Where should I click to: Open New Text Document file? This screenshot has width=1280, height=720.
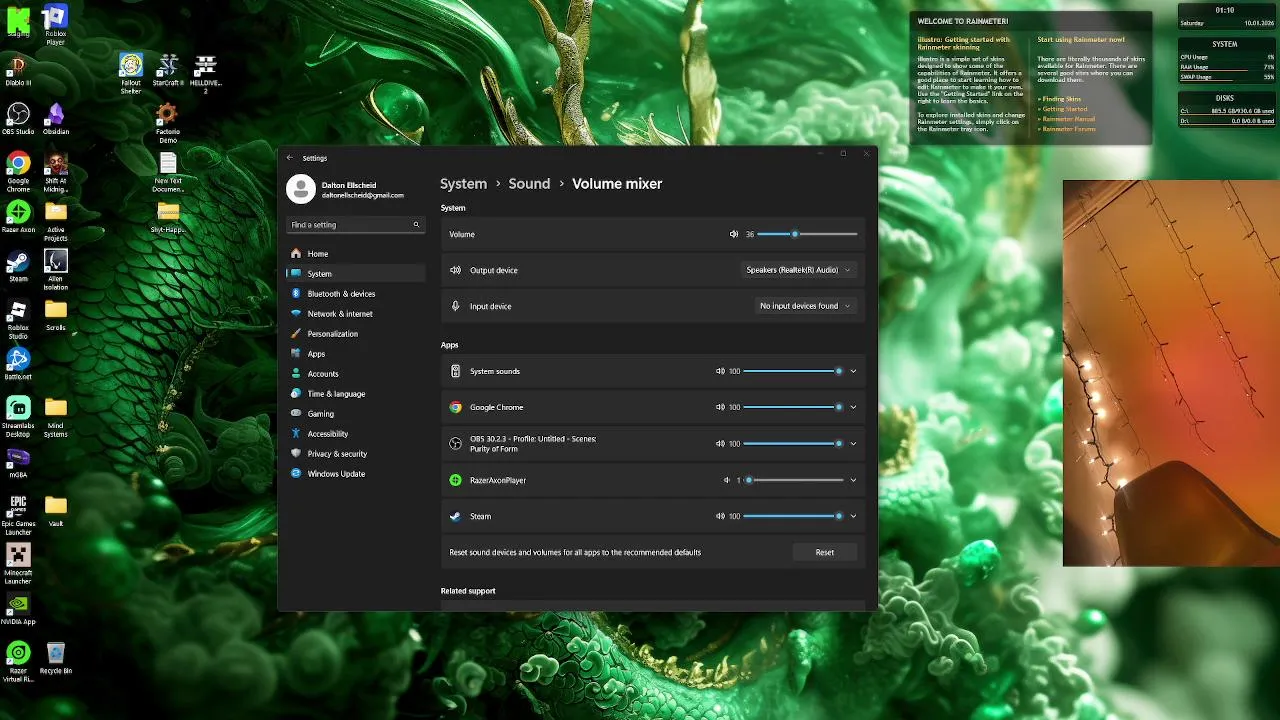(x=168, y=173)
